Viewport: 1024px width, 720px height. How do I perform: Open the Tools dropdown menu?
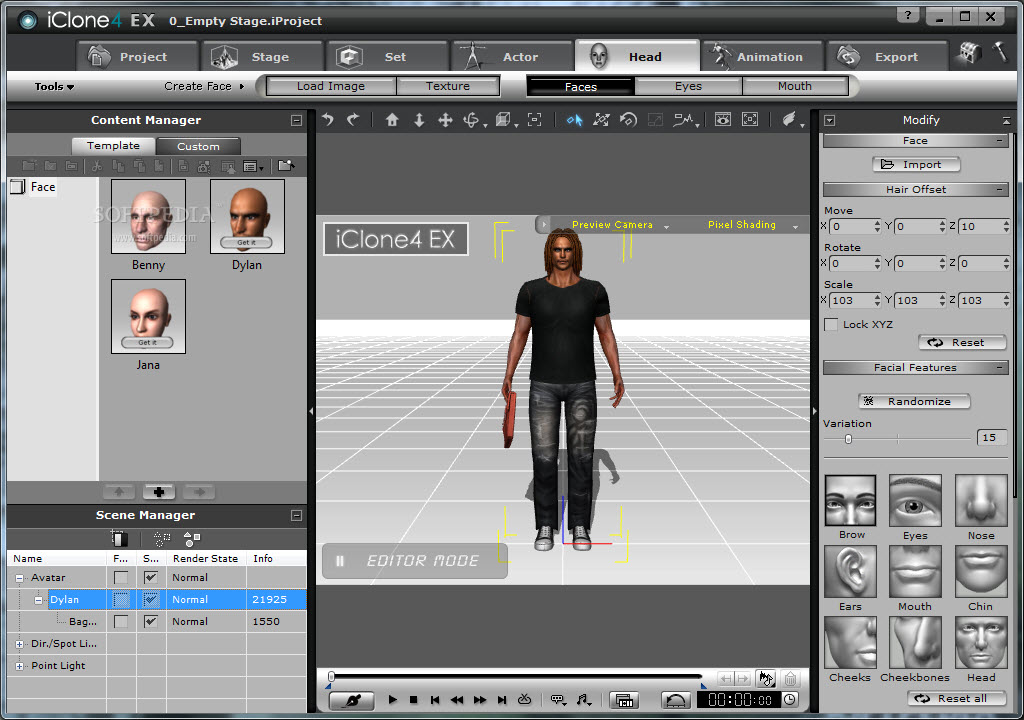54,86
